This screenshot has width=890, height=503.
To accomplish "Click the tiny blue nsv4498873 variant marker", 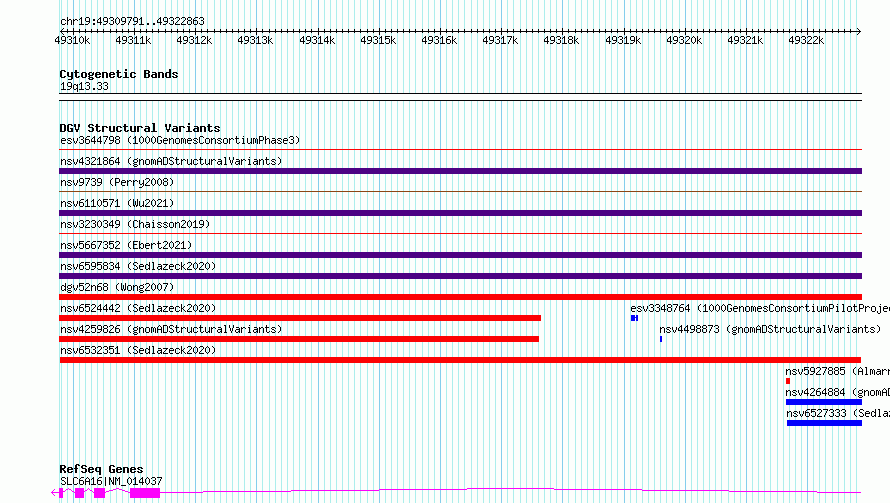I will (661, 339).
